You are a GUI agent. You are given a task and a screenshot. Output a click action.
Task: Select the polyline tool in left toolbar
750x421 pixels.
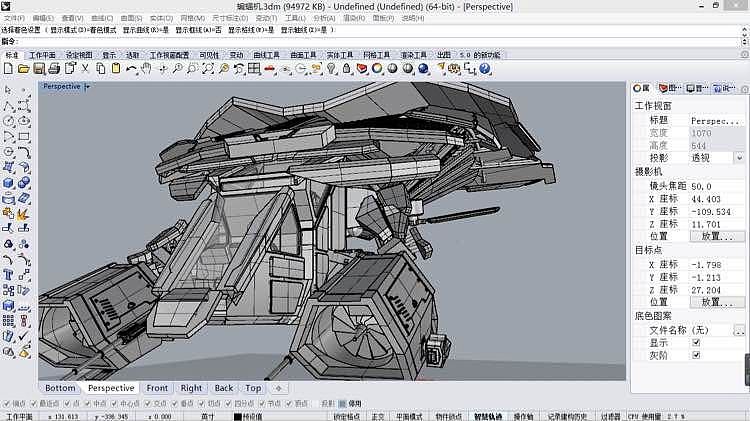[x=8, y=106]
